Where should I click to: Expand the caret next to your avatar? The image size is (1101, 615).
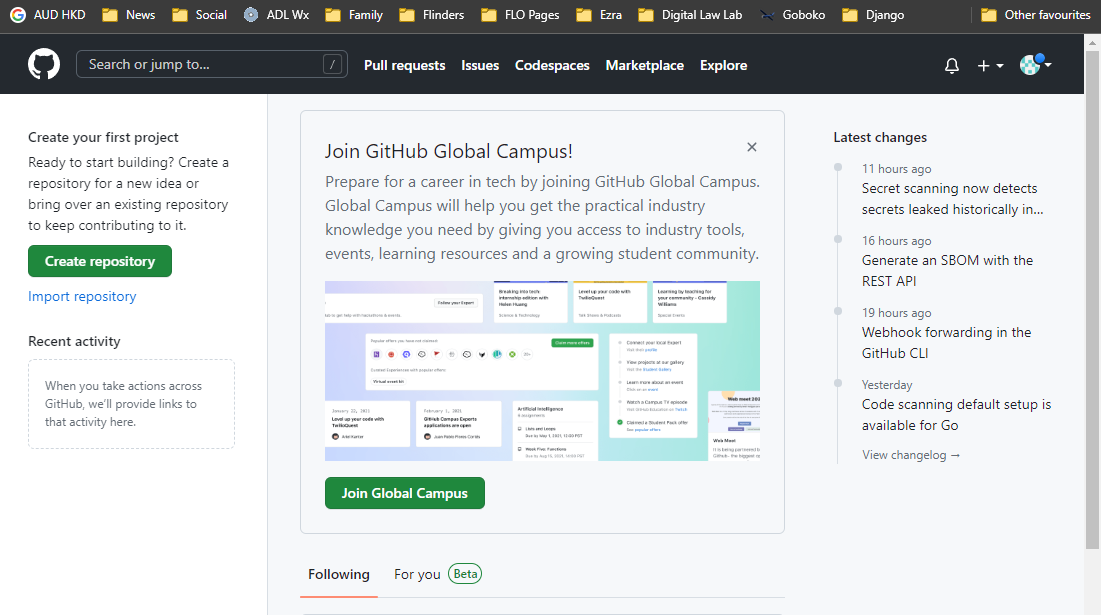[1046, 64]
